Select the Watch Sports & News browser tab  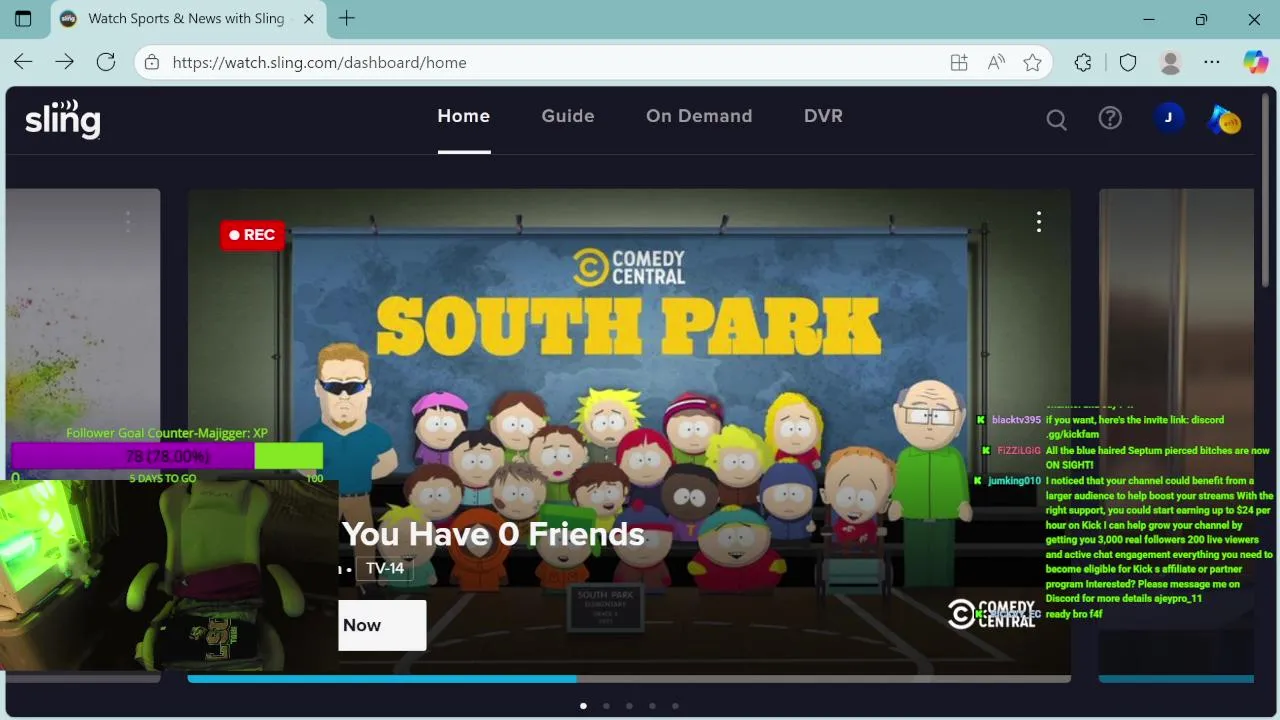[x=186, y=19]
